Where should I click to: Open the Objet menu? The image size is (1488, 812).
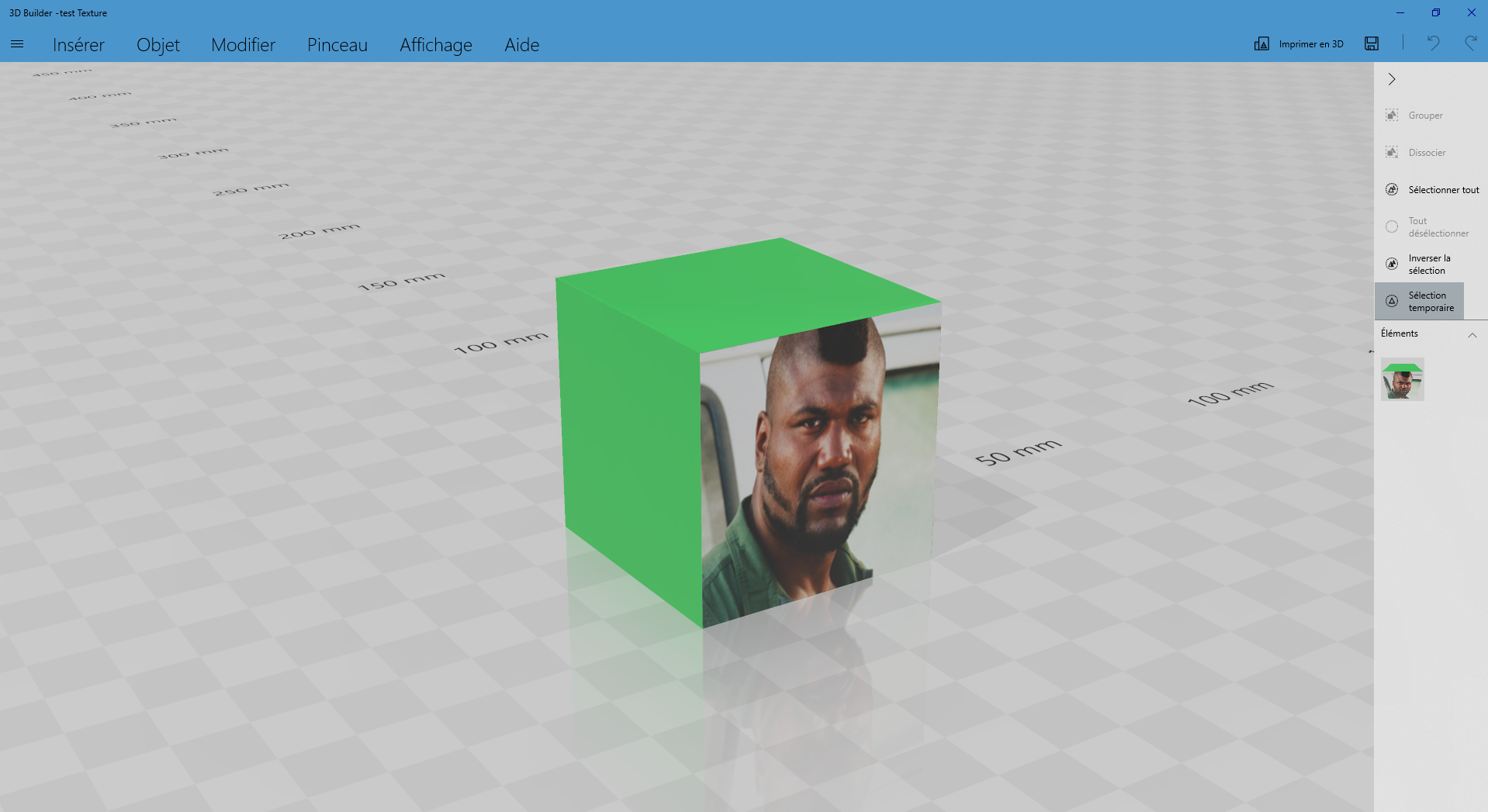(158, 45)
